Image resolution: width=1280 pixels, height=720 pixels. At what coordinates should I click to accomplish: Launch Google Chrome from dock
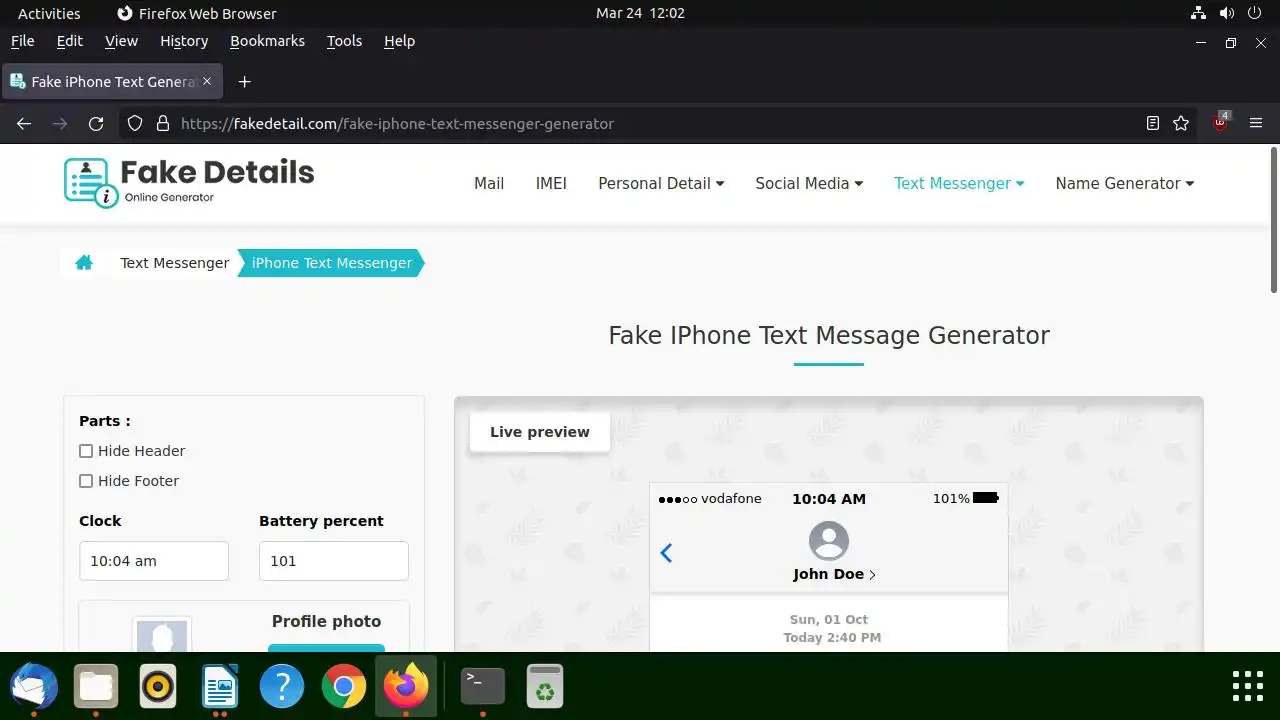click(x=344, y=687)
